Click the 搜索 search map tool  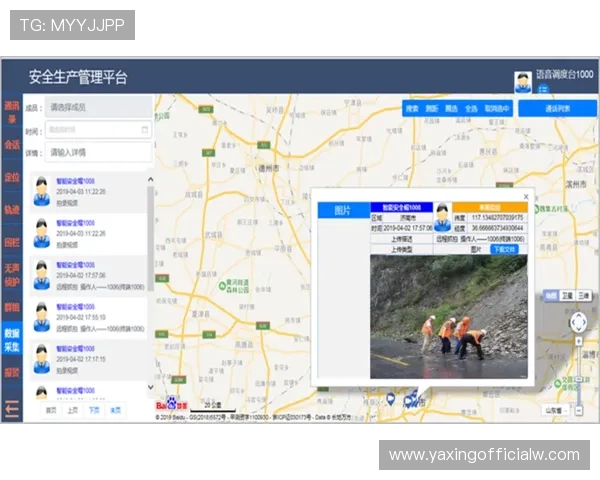[x=412, y=109]
